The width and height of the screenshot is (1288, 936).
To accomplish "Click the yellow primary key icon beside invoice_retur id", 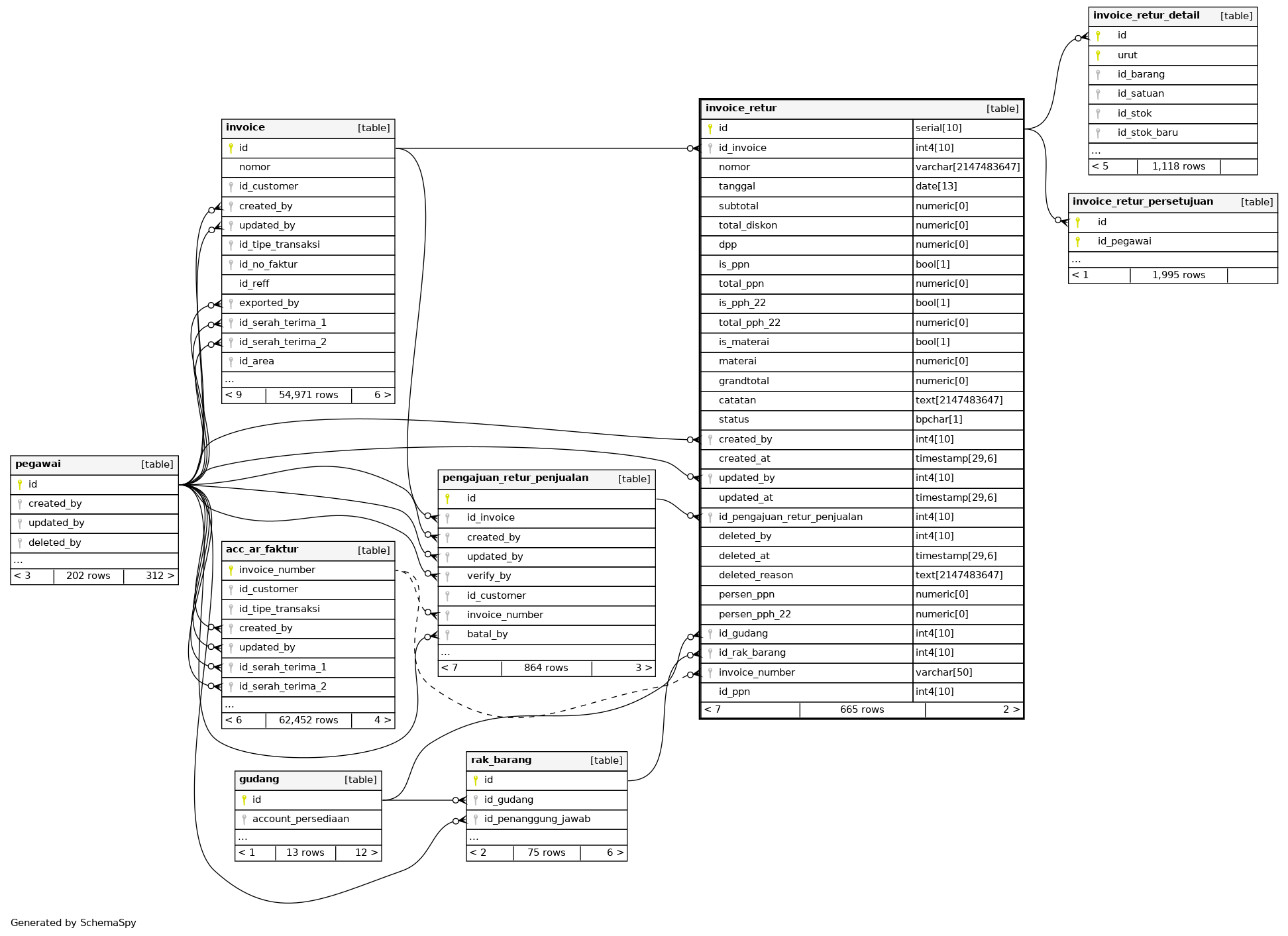I will [710, 129].
